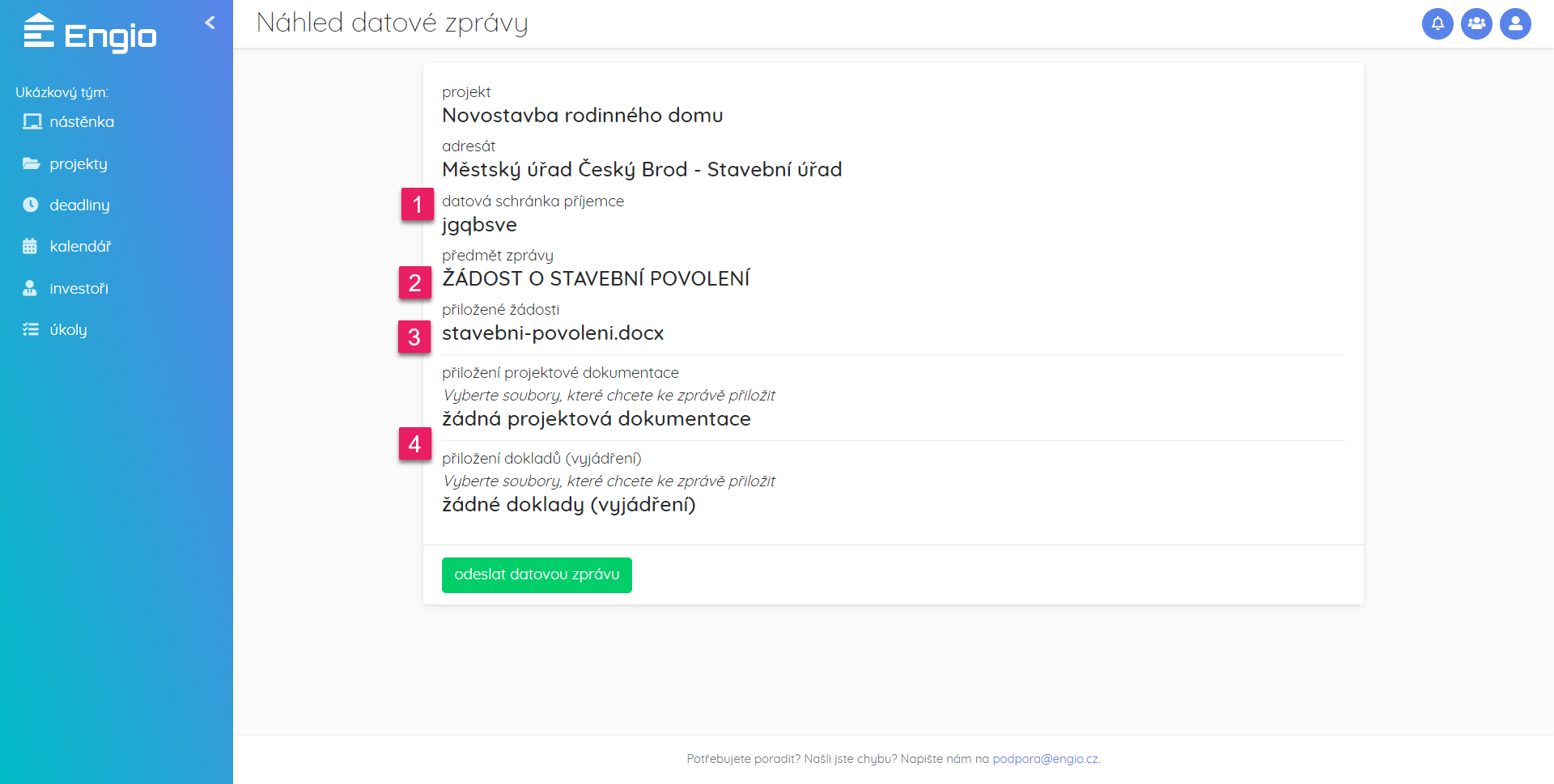Image resolution: width=1554 pixels, height=784 pixels.
Task: Open the notifications bell icon
Action: coord(1437,23)
